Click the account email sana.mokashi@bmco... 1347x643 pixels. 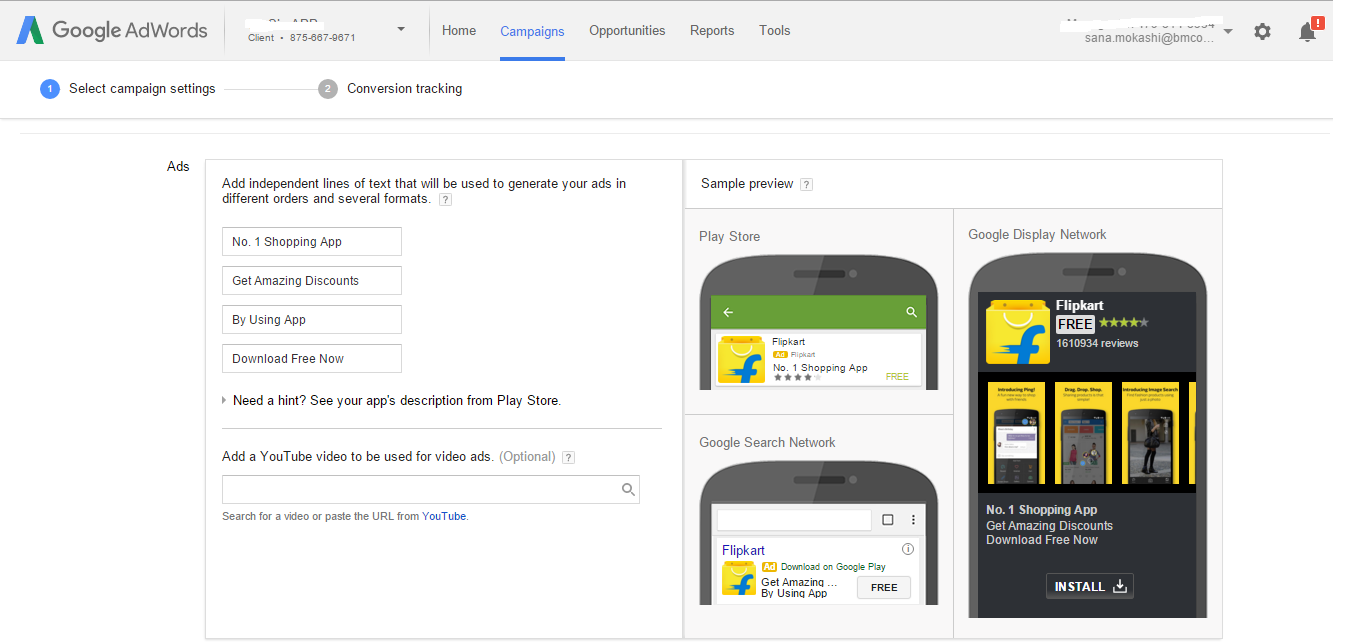pyautogui.click(x=1149, y=38)
